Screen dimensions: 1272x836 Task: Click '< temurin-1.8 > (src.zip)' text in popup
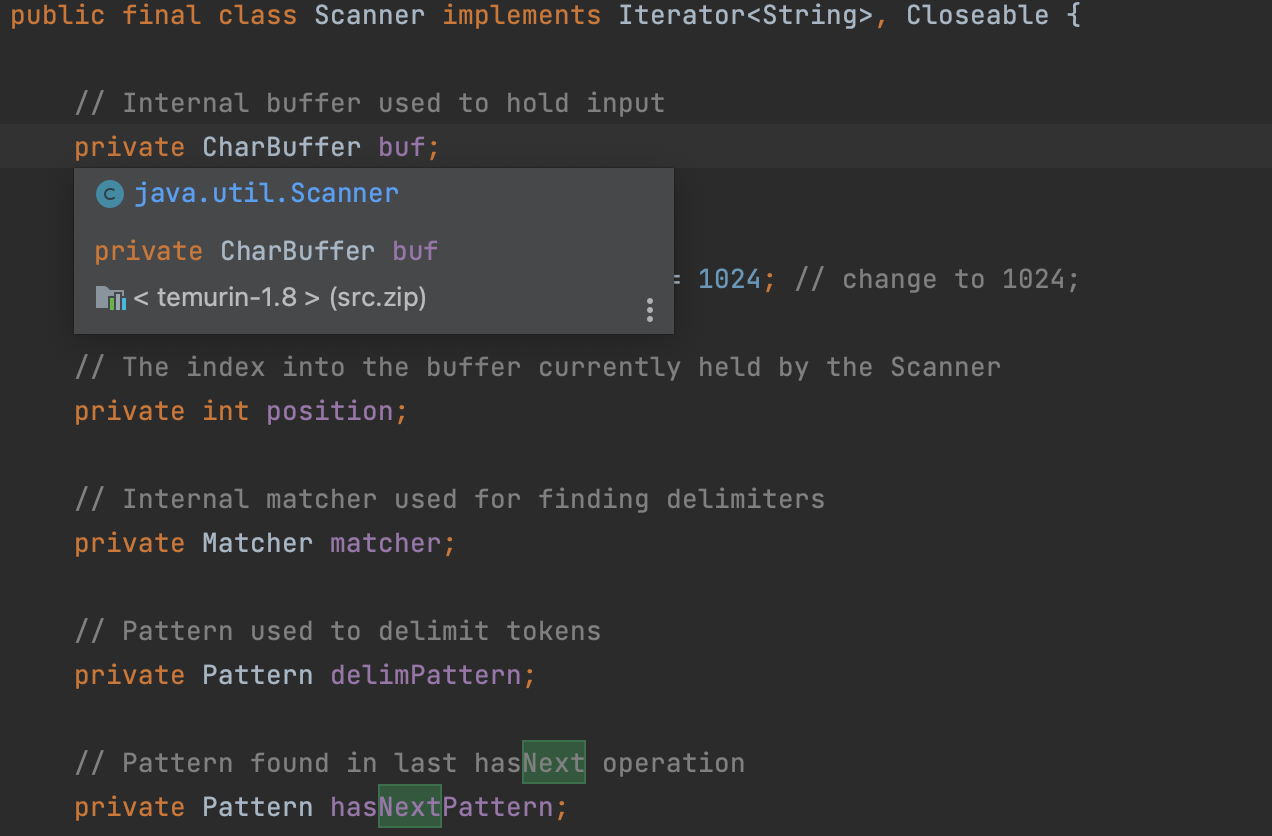(x=280, y=298)
